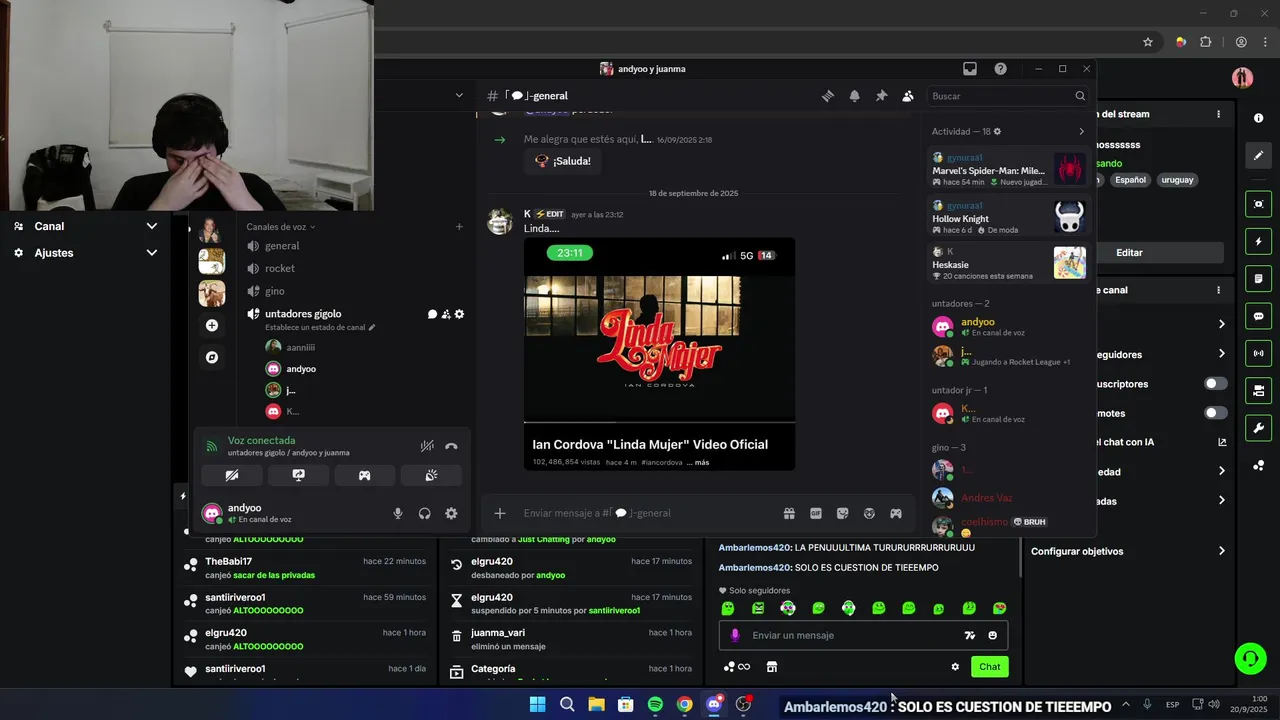Screen dimensions: 1280x720
Task: Toggle Discord microphone mute next to andyoo
Action: [398, 513]
